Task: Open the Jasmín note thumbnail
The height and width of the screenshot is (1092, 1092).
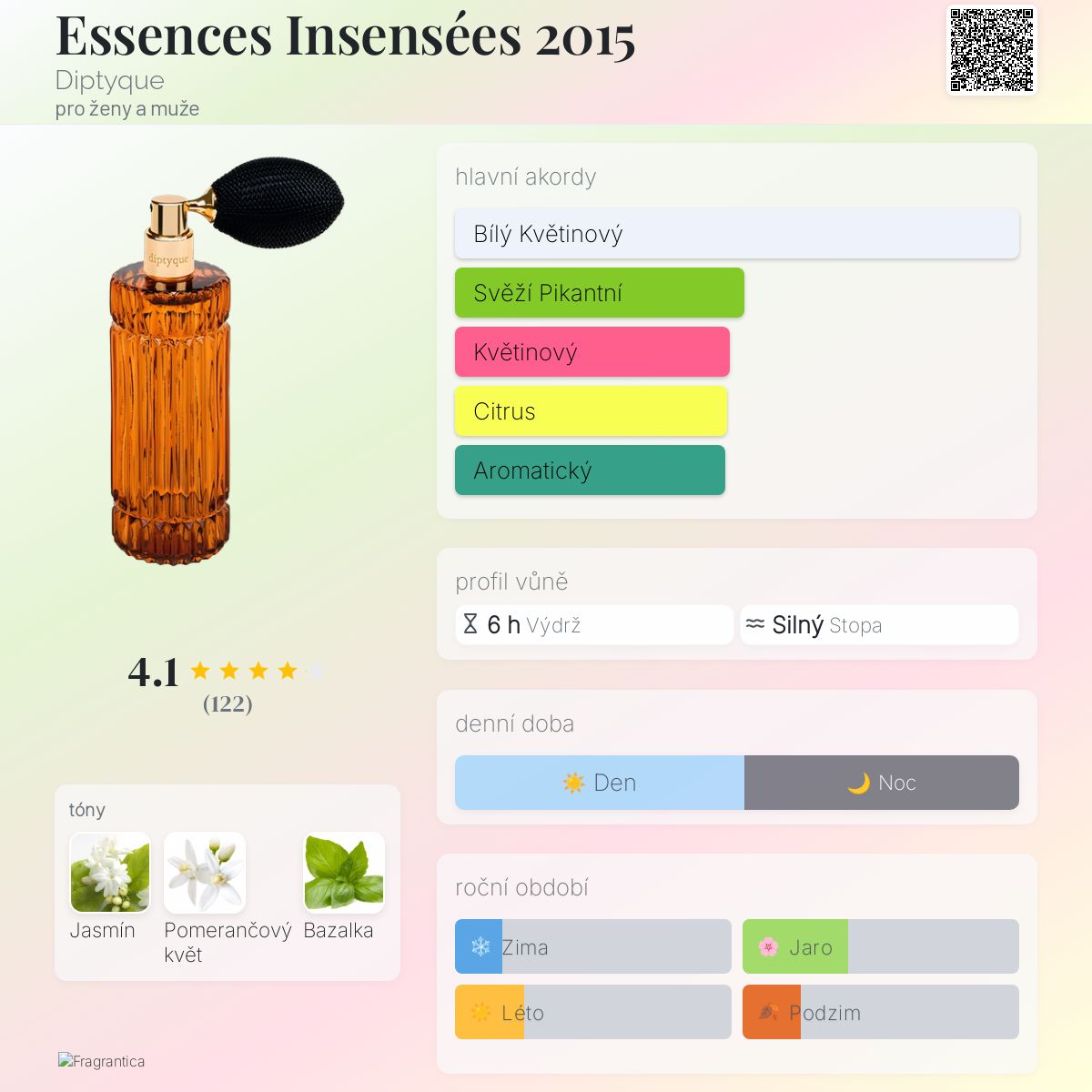Action: coord(110,873)
